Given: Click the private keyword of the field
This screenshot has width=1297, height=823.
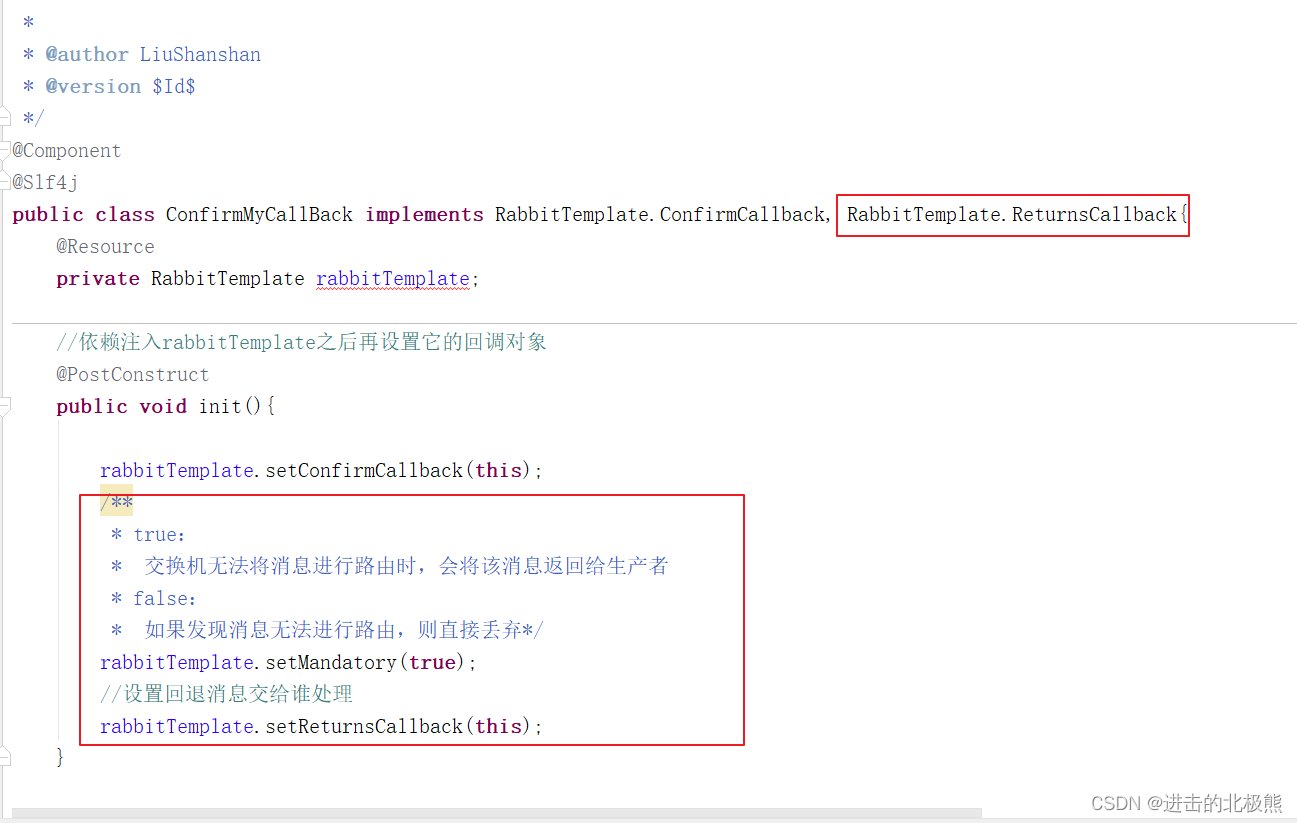Looking at the screenshot, I should (x=98, y=279).
